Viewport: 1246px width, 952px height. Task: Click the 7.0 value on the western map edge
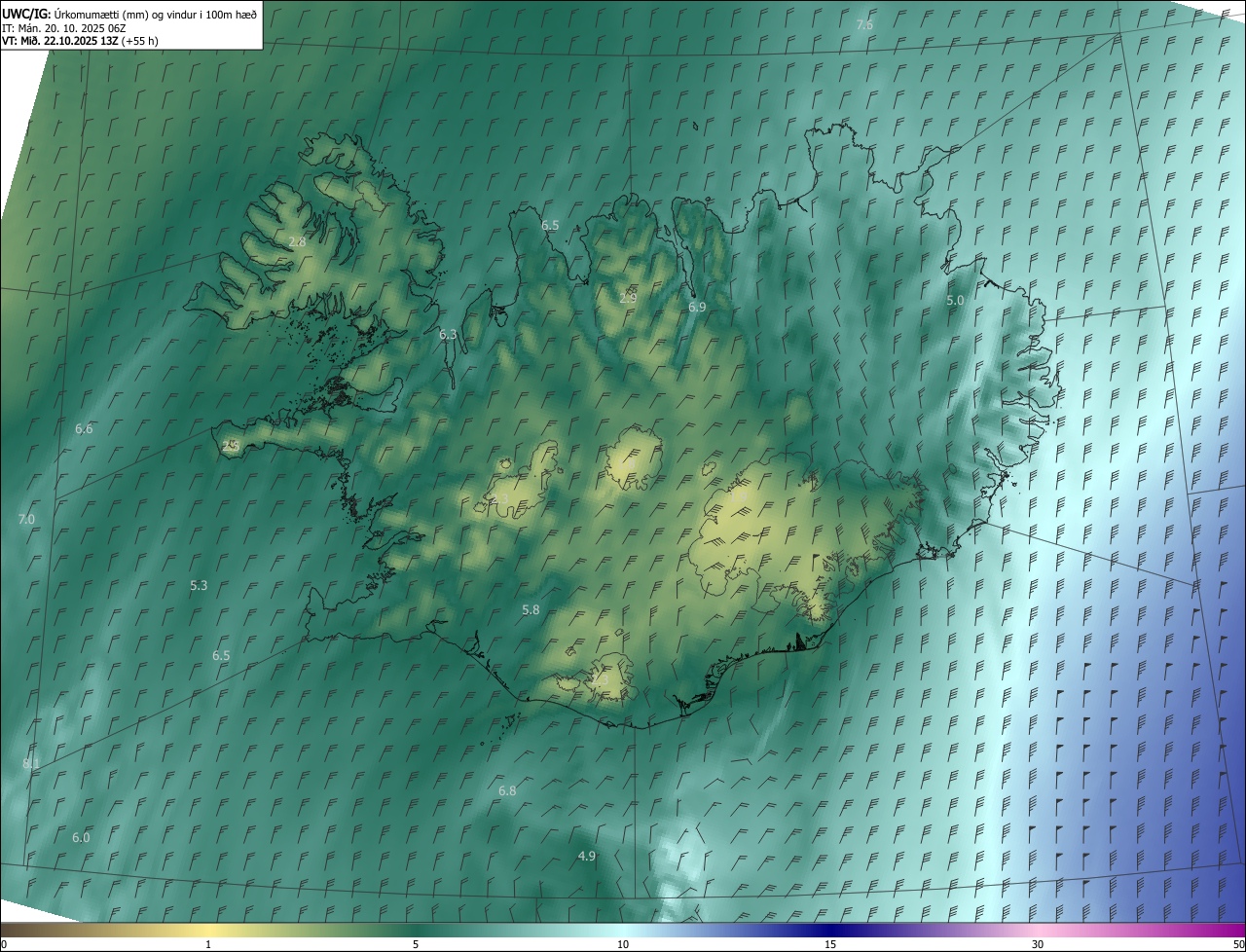point(26,520)
